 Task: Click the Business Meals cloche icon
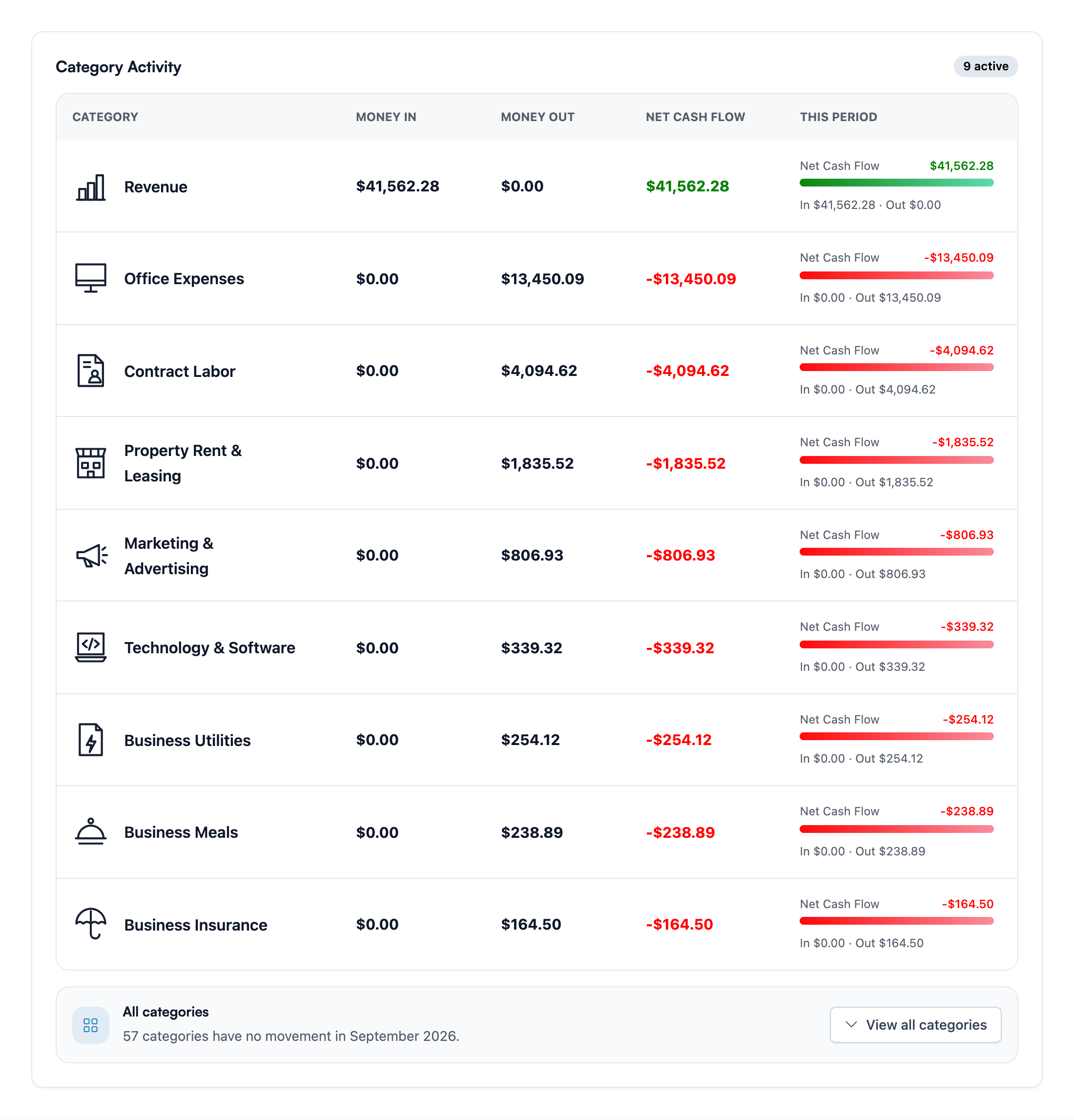click(x=91, y=831)
